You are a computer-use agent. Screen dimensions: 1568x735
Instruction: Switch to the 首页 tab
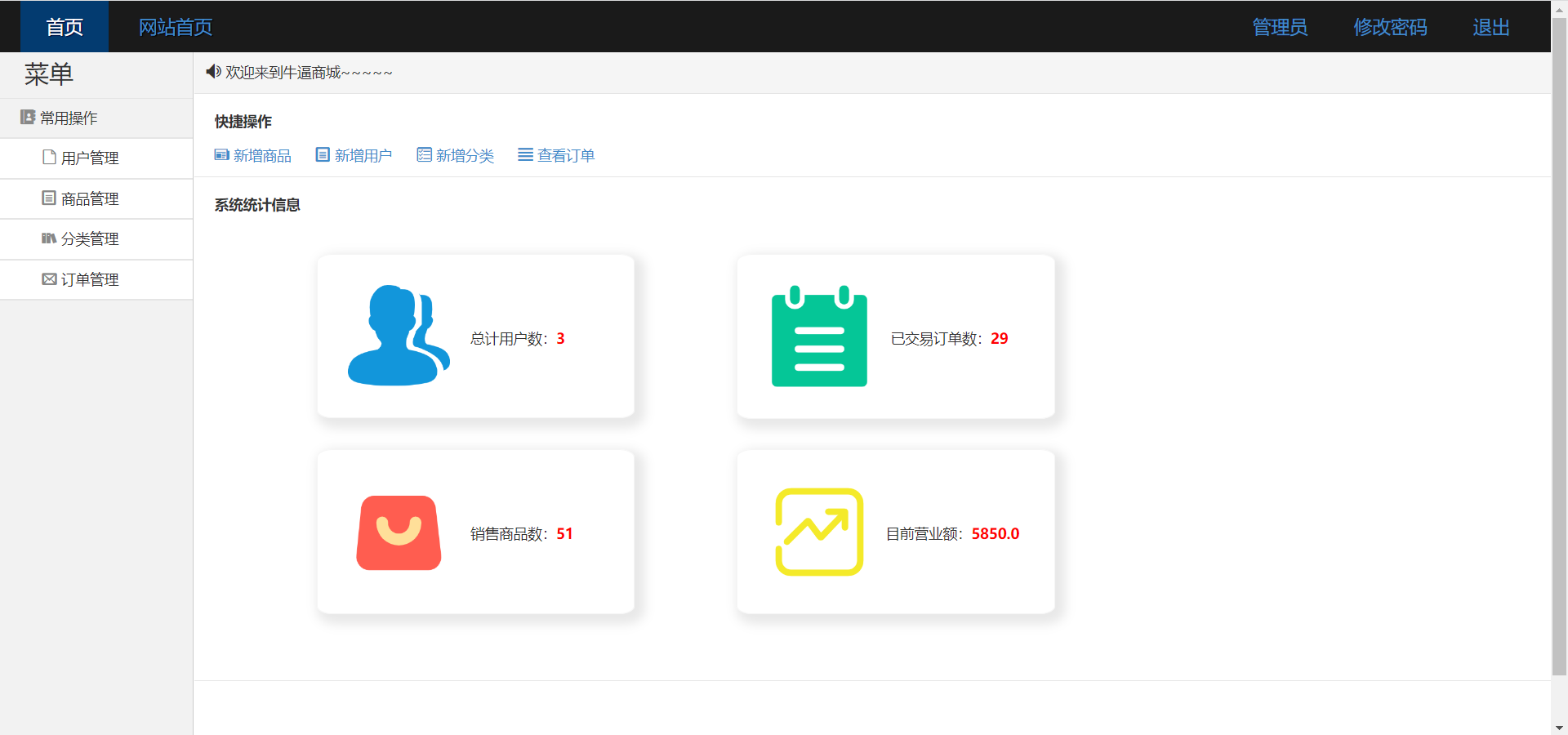coord(65,26)
